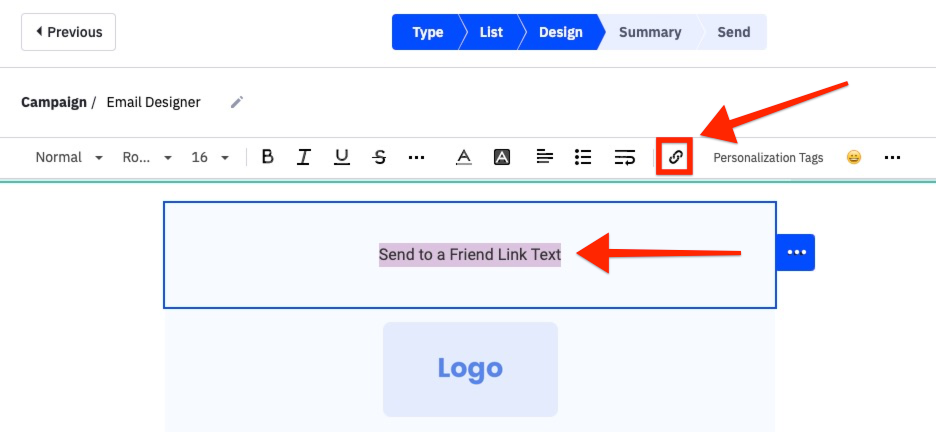
Task: Toggle underline formatting
Action: pyautogui.click(x=342, y=157)
